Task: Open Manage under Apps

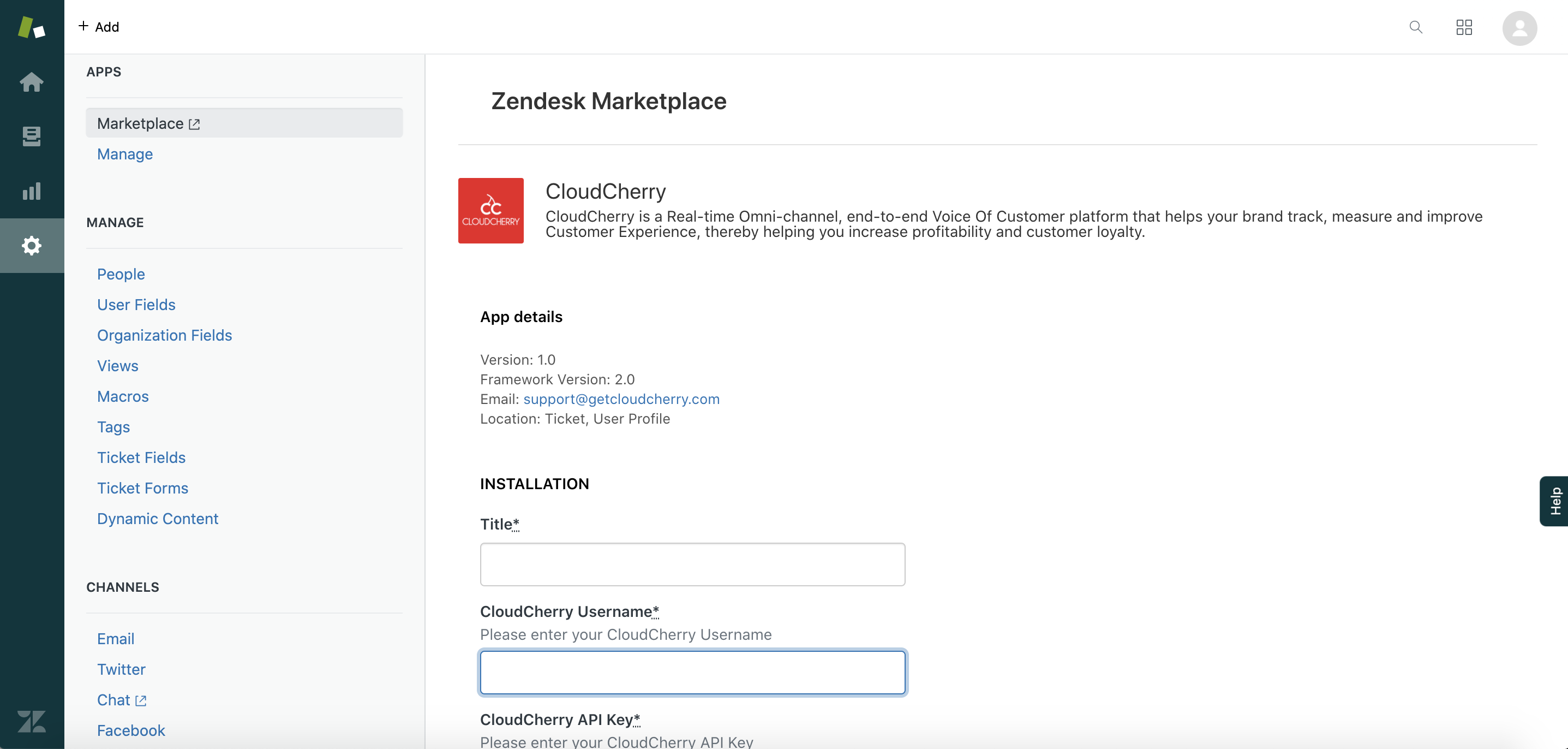Action: point(125,154)
